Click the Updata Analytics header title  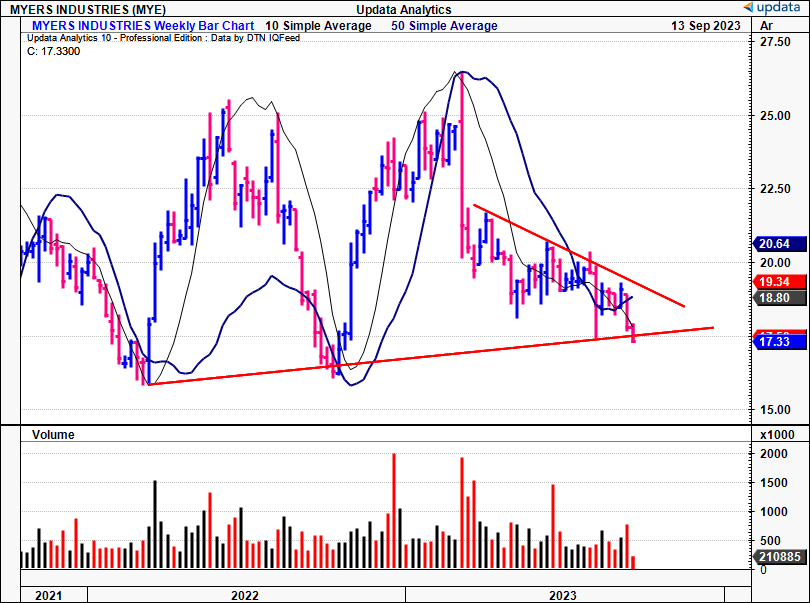coord(403,9)
